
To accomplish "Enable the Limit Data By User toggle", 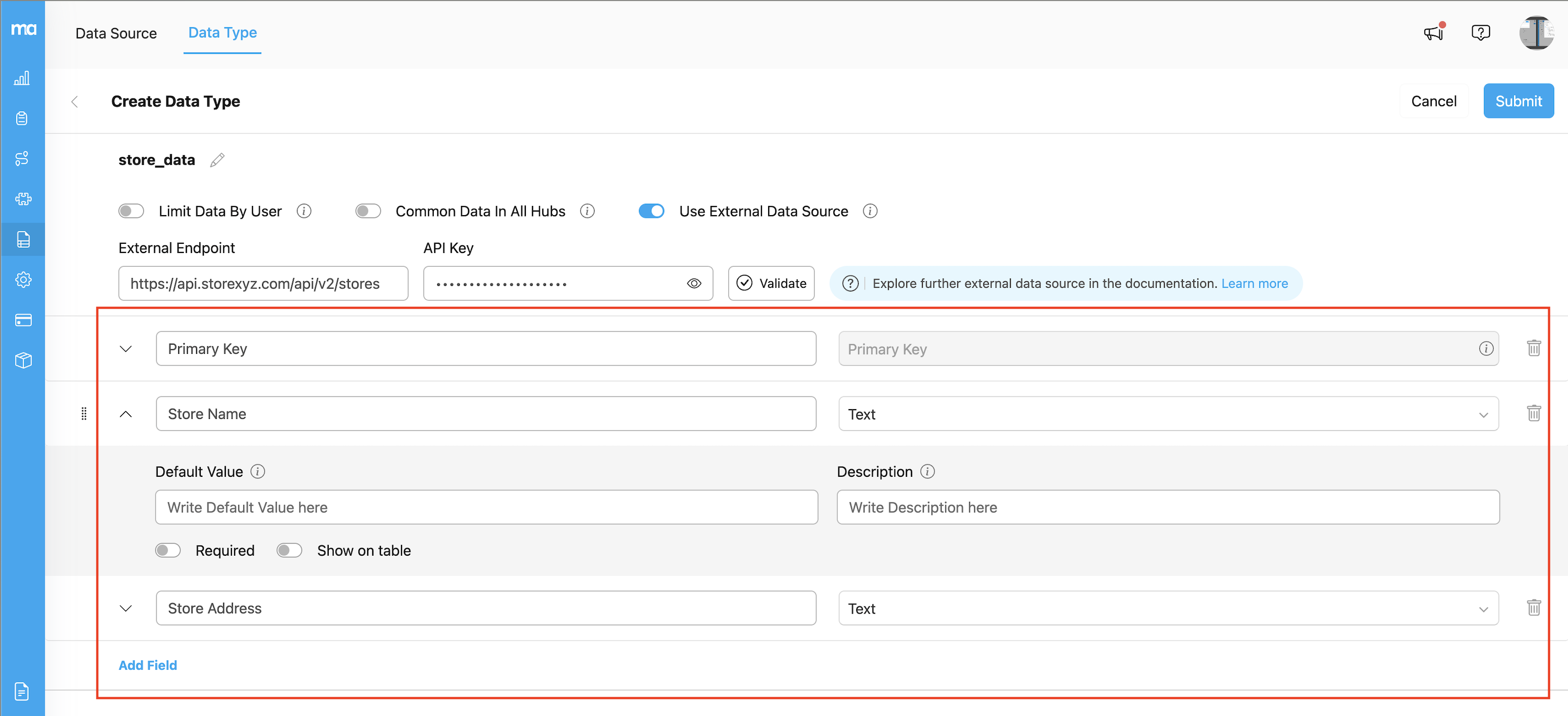I will point(131,212).
